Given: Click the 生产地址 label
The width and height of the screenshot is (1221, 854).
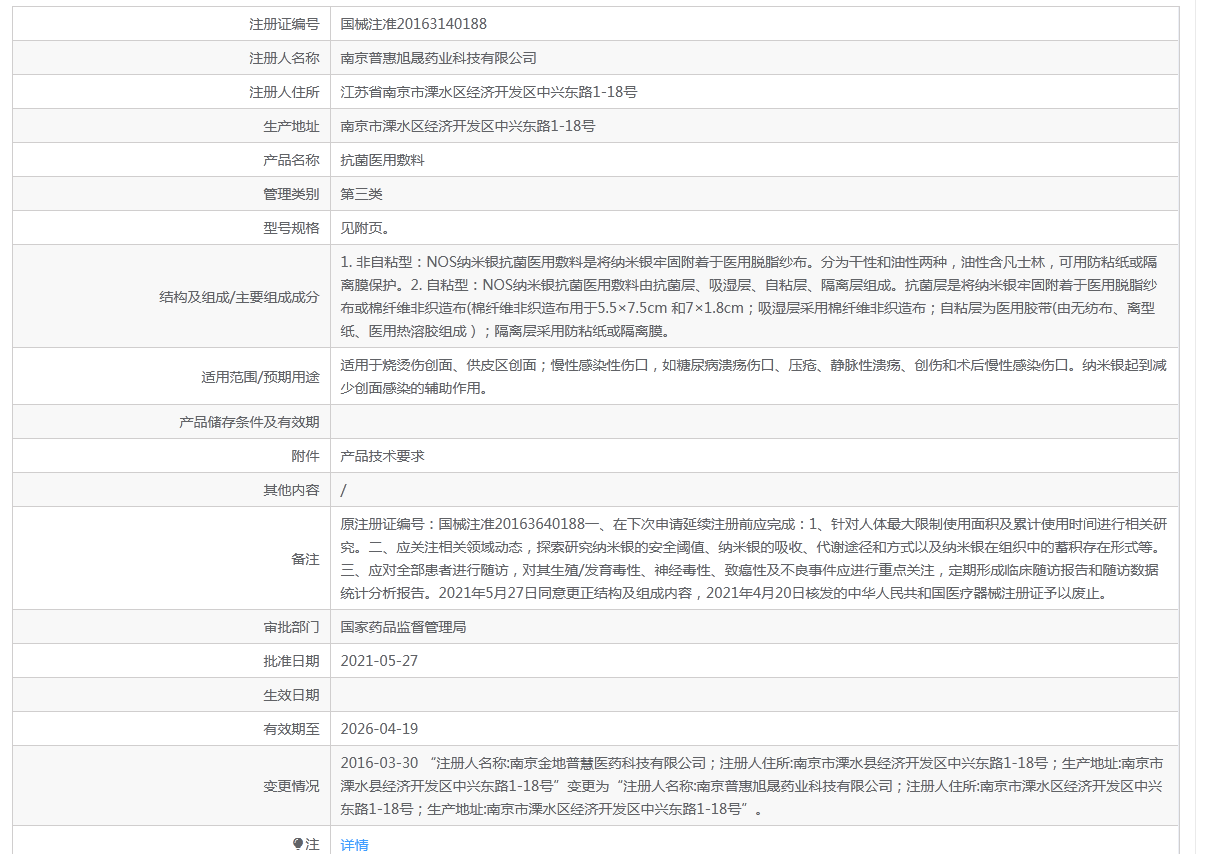Looking at the screenshot, I should click(291, 126).
